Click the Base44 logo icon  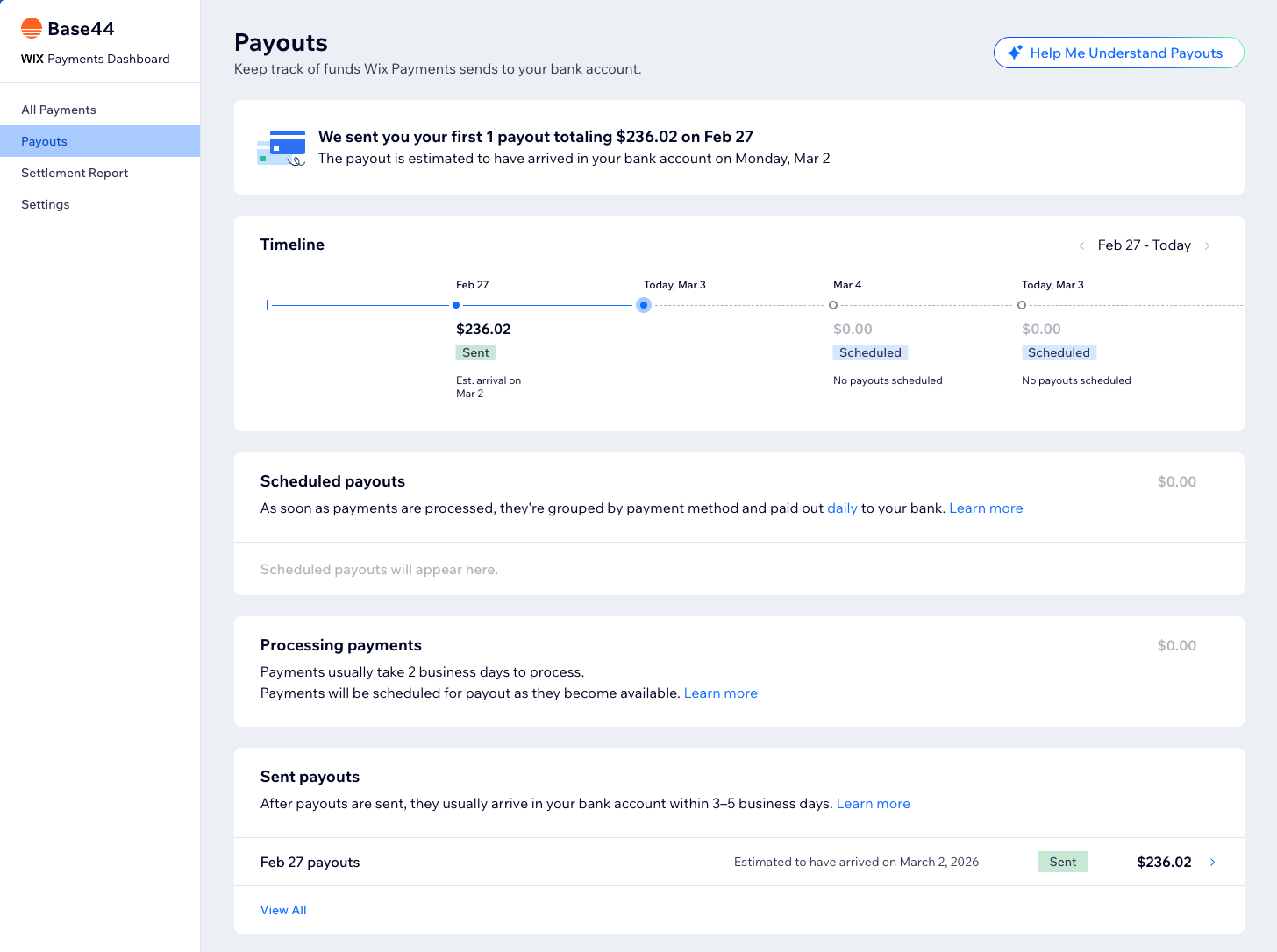tap(32, 27)
